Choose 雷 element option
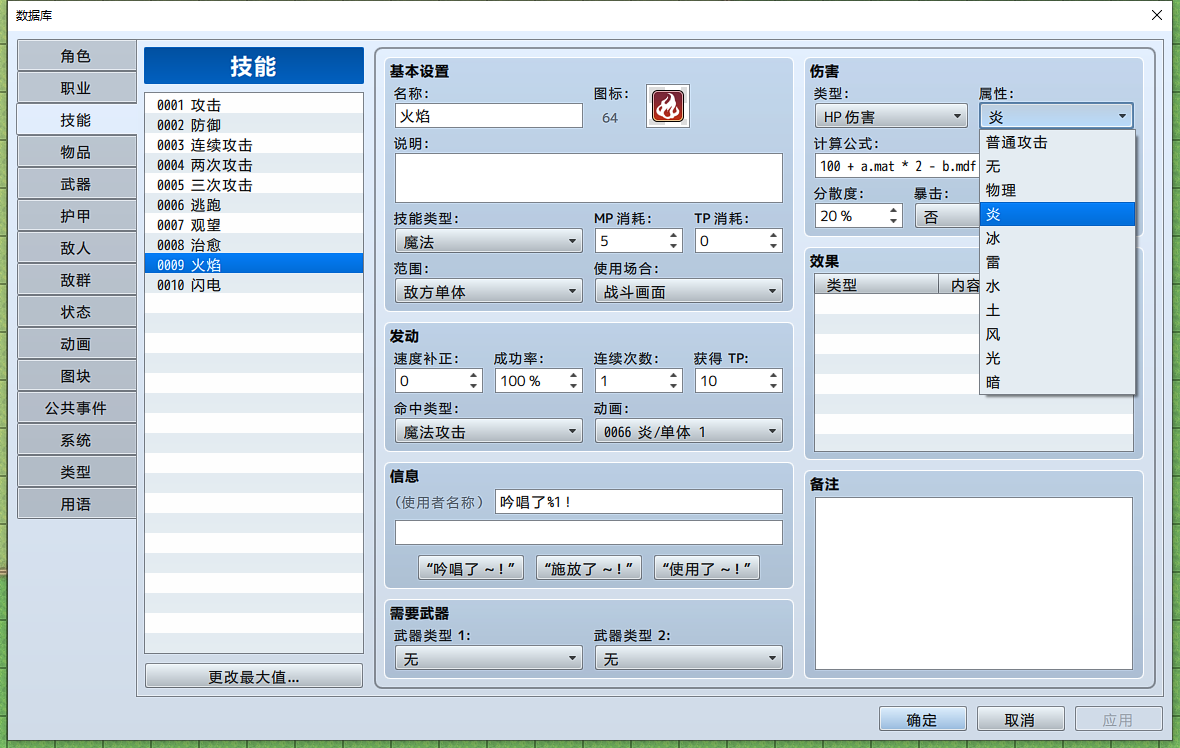 coord(1057,262)
